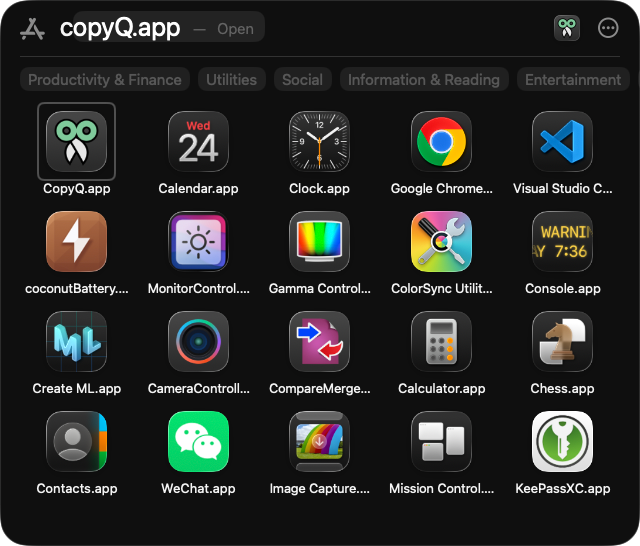640x546 pixels.
Task: Launch Create ML app
Action: (76, 342)
